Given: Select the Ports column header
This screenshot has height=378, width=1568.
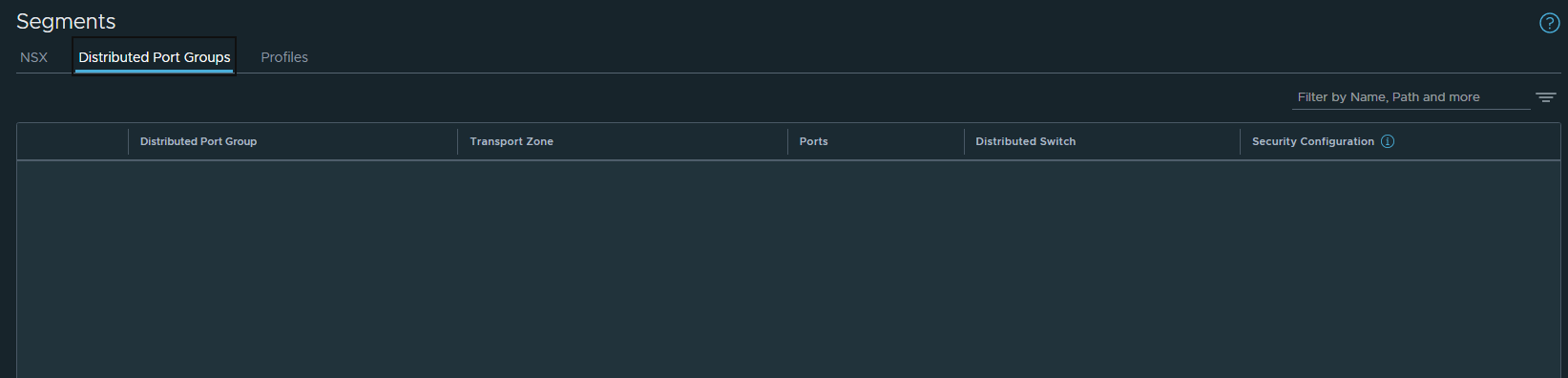Looking at the screenshot, I should [x=814, y=141].
